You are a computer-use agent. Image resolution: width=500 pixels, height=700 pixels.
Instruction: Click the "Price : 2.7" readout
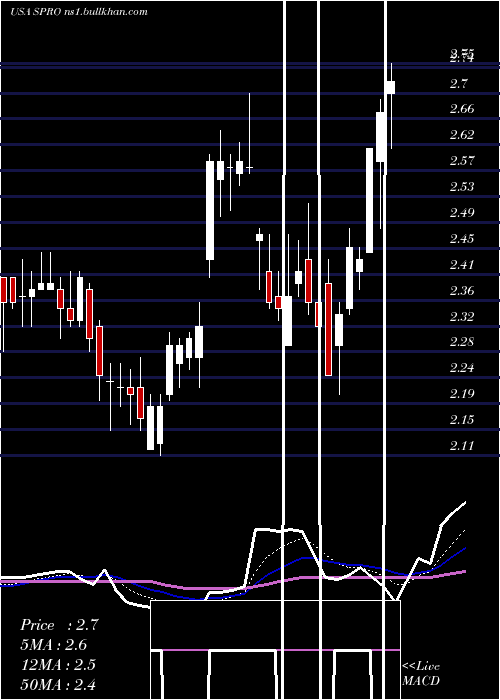(59, 625)
